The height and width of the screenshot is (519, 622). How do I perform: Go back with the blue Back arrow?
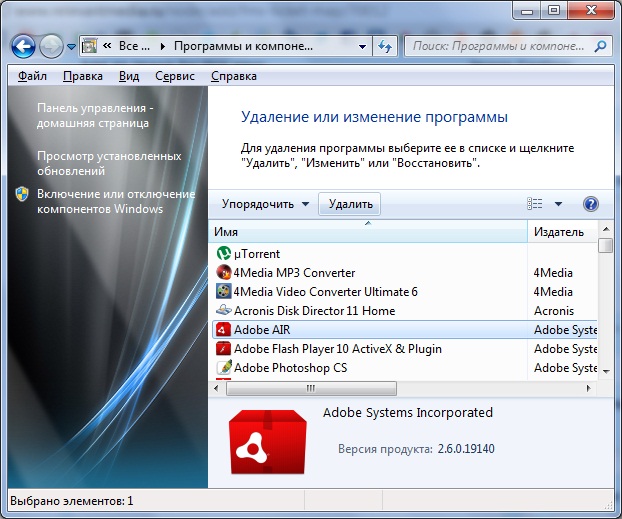click(23, 46)
